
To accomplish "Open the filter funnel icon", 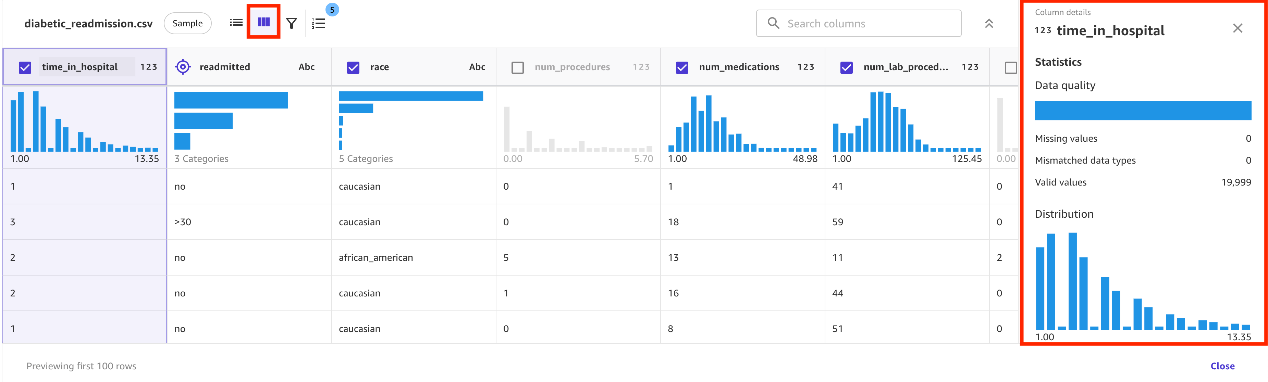I will coord(292,23).
